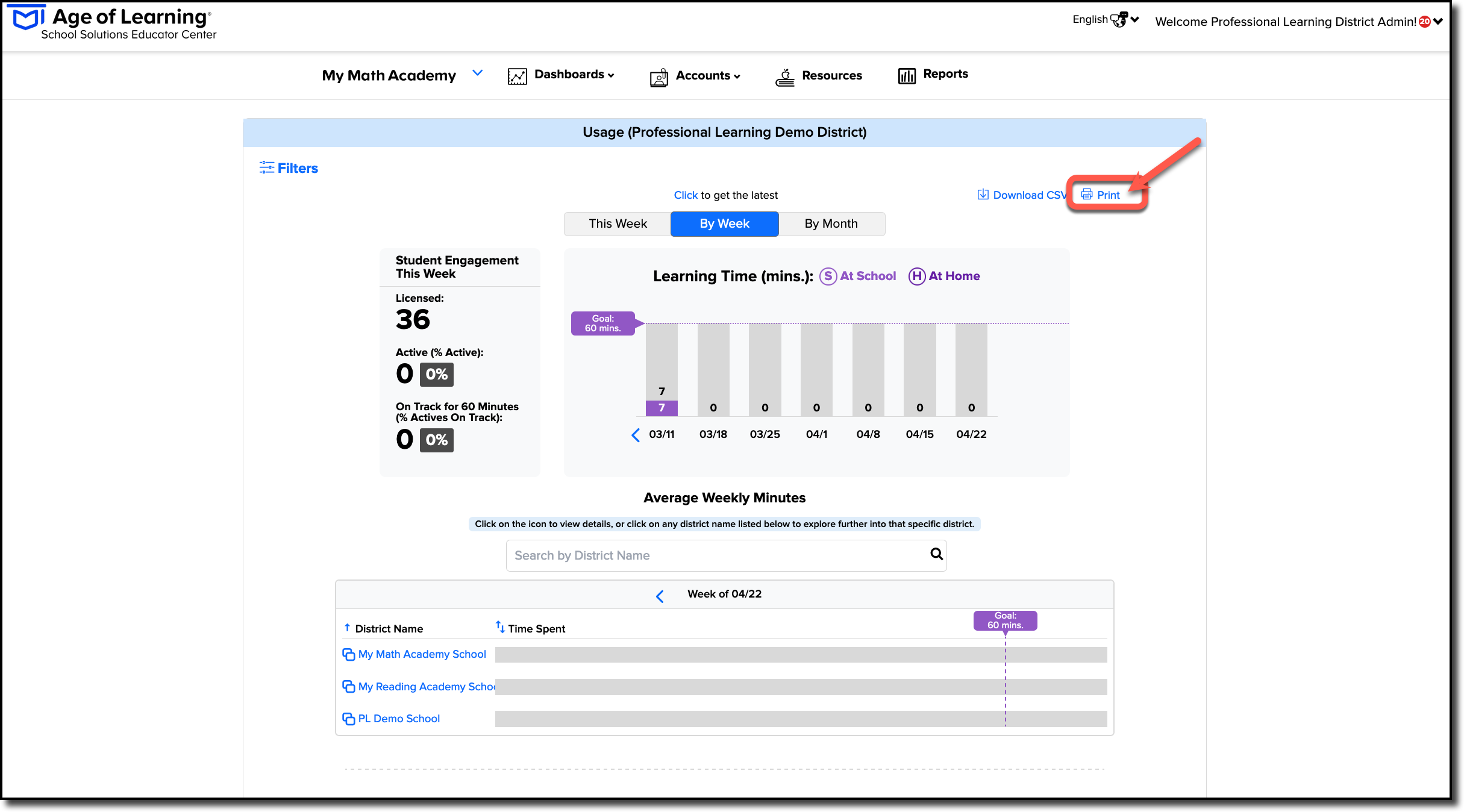Image resolution: width=1464 pixels, height=812 pixels.
Task: Click PL Demo School time spent bar
Action: [801, 719]
